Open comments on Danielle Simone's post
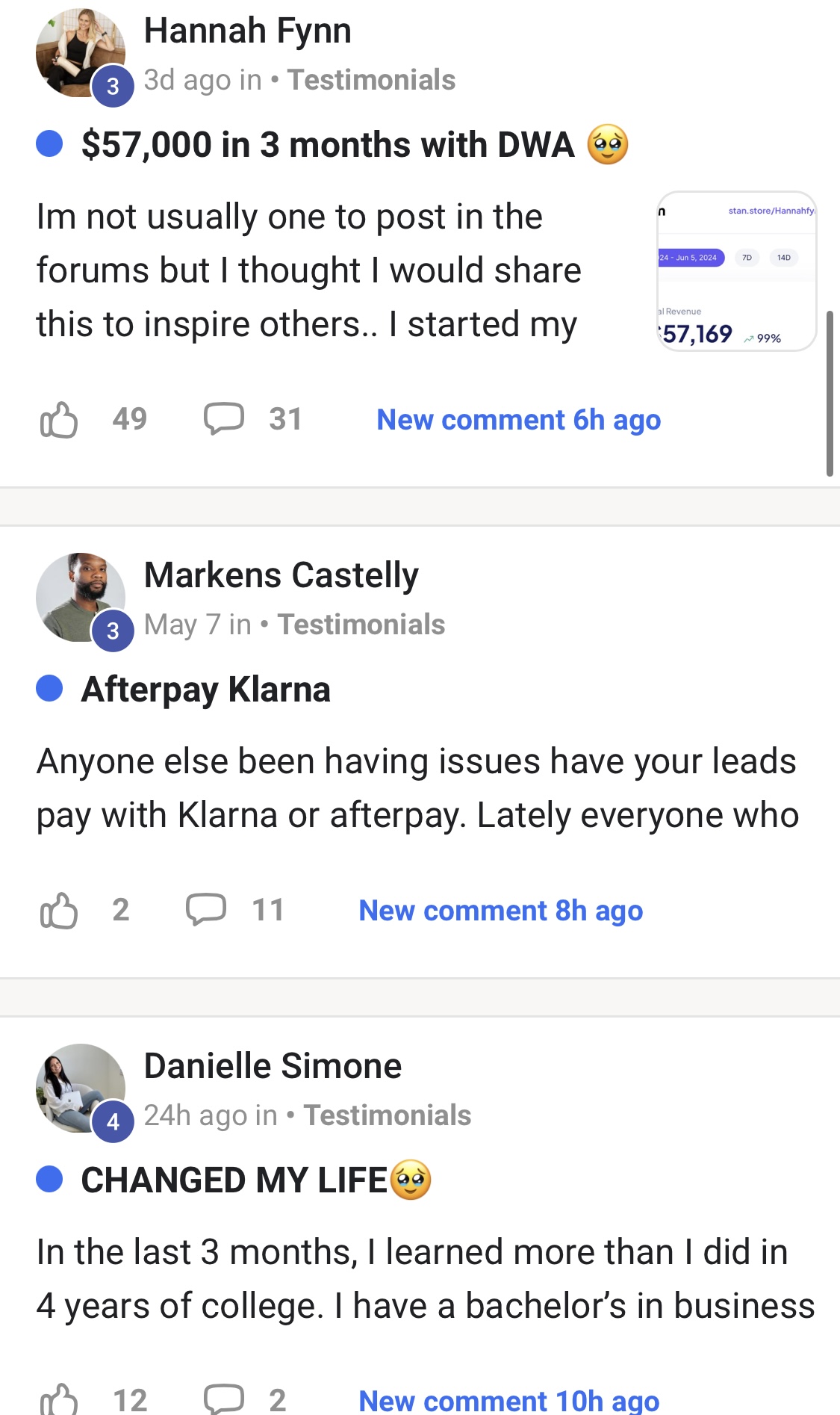Image resolution: width=840 pixels, height=1415 pixels. pos(224,1399)
